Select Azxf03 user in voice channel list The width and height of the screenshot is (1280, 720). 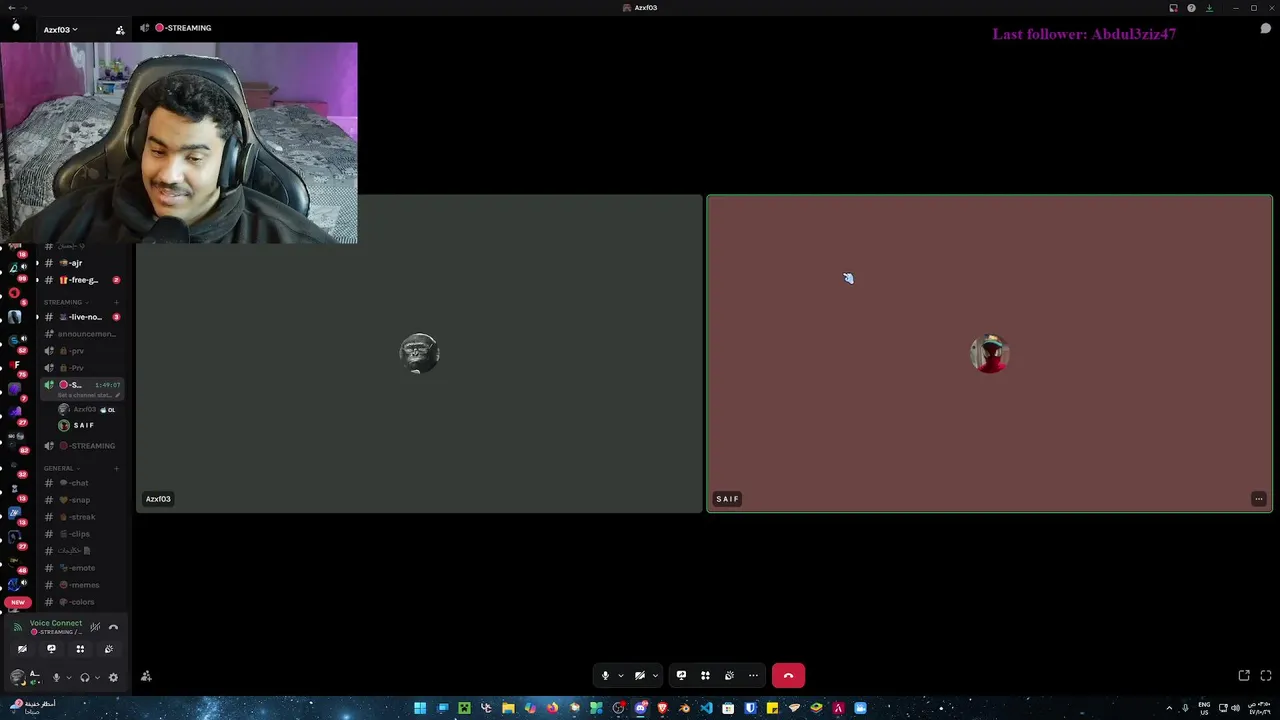tap(86, 410)
